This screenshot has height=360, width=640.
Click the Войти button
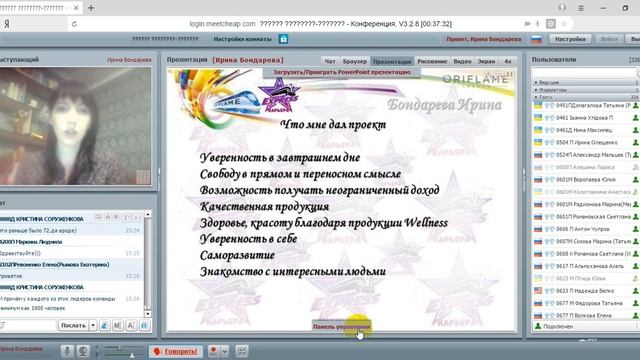click(609, 39)
